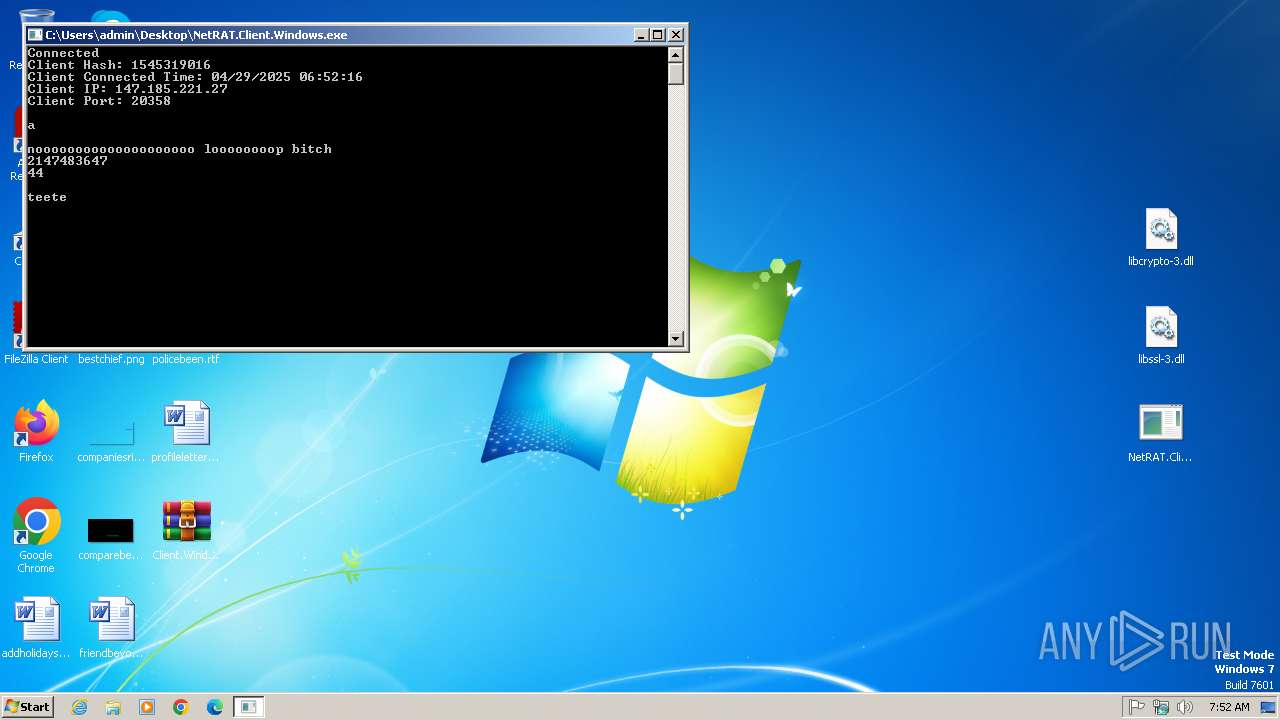
Task: Click the '2147483647' console line
Action: [x=67, y=161]
